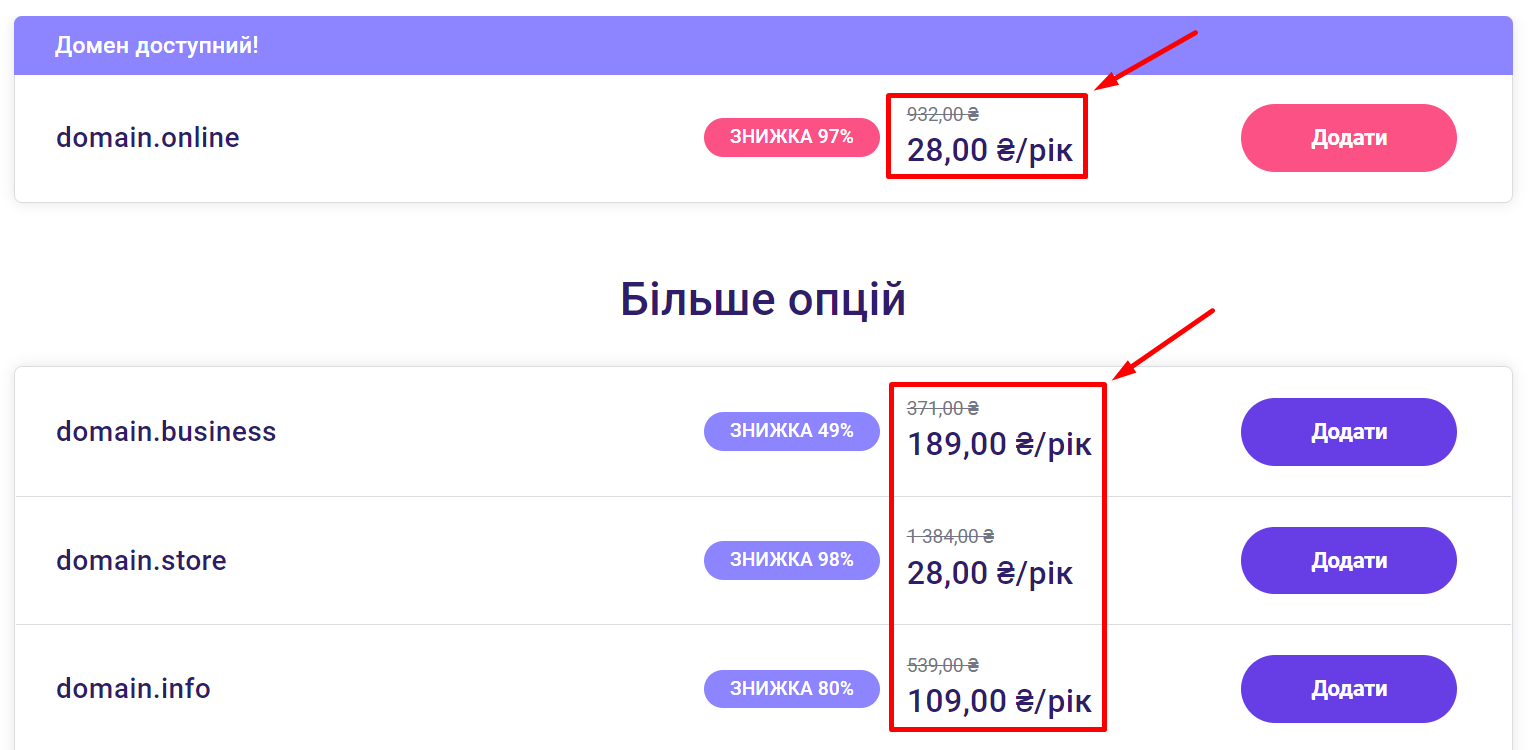Viewport: 1529px width, 750px height.
Task: Click the domain.online name
Action: coord(148,138)
